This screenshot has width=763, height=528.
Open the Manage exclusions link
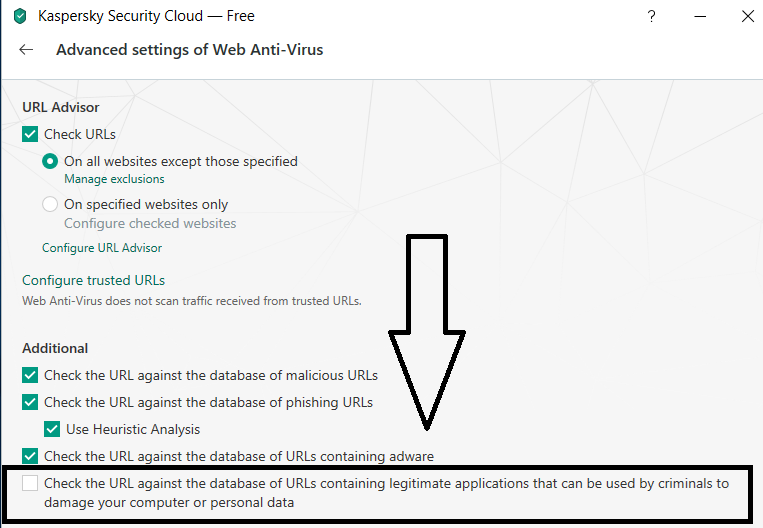click(114, 179)
